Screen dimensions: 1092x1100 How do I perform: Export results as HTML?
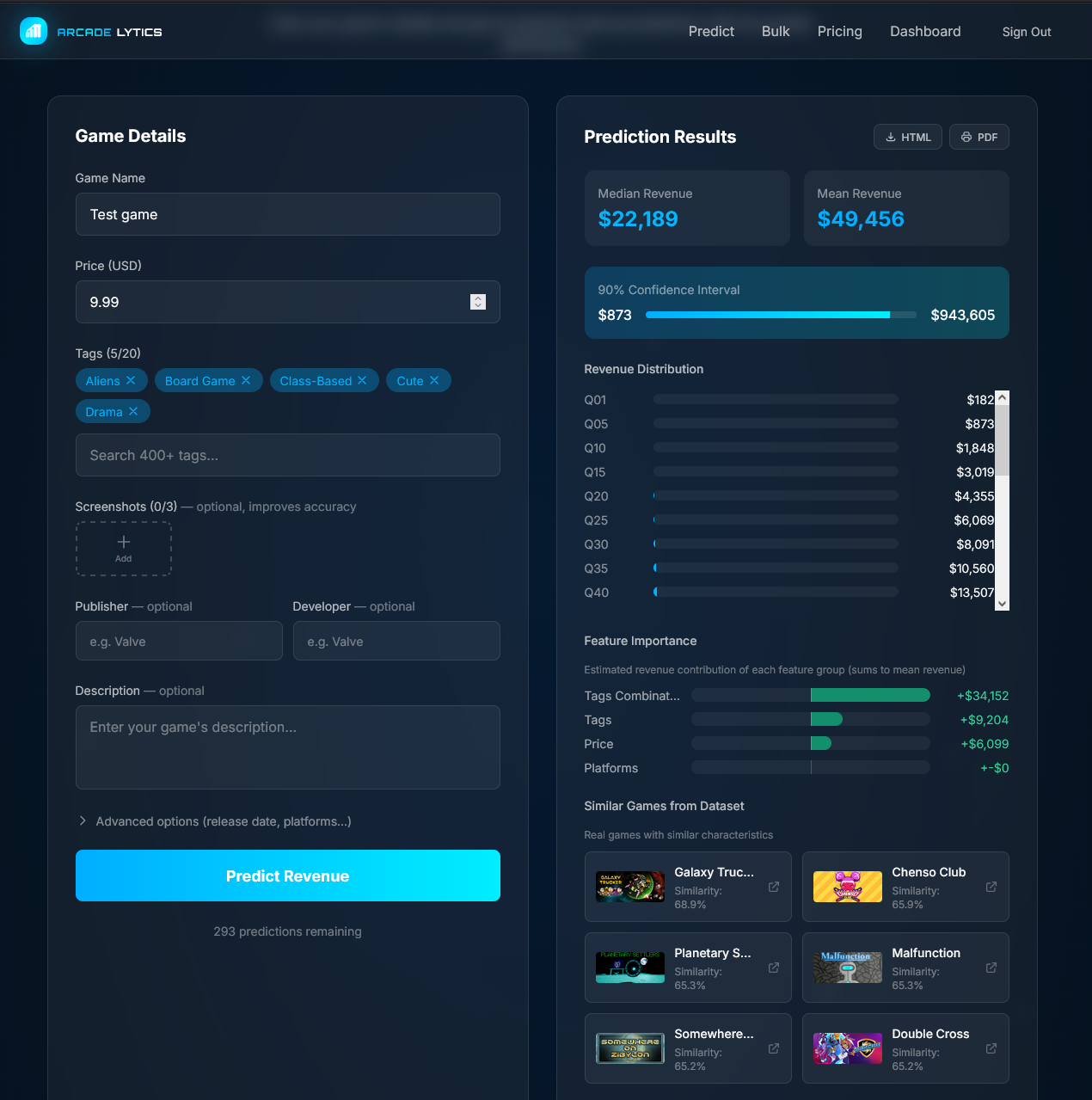[x=908, y=137]
